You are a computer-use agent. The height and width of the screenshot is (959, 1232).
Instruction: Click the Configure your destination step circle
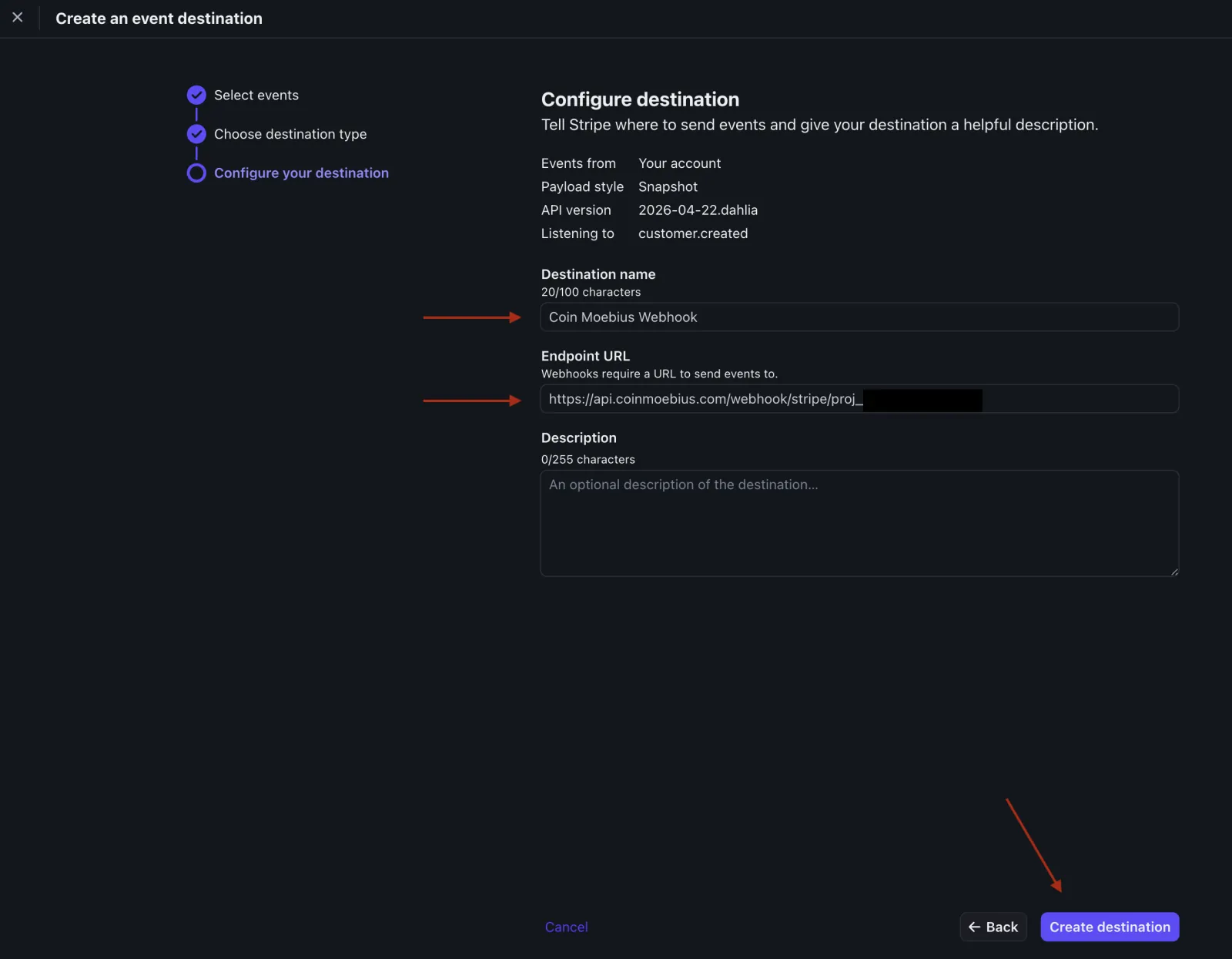coord(196,173)
